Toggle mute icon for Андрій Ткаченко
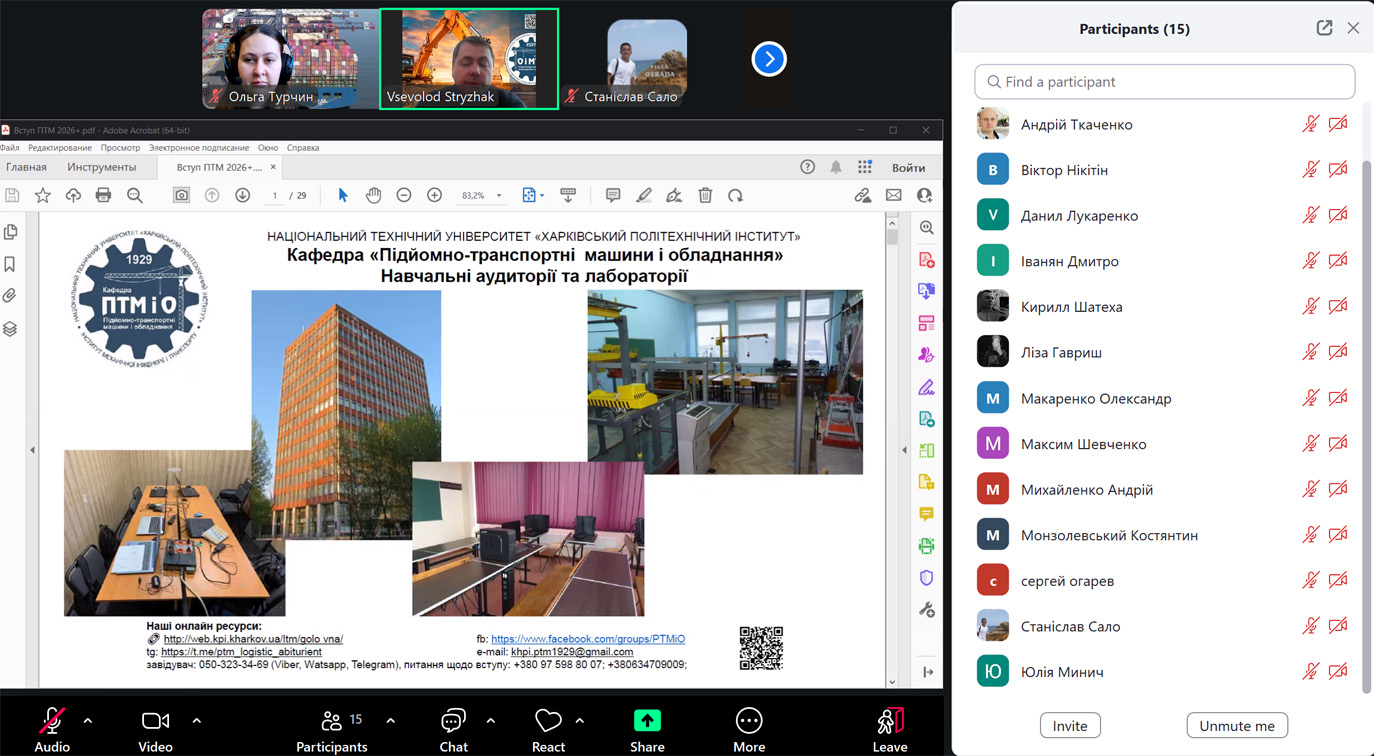 (x=1310, y=125)
